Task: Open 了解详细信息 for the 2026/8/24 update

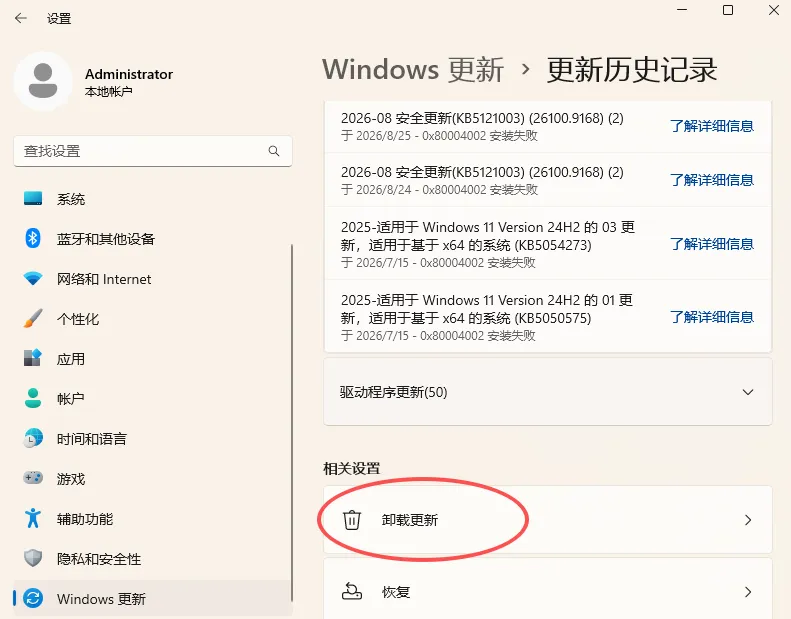Action: point(712,180)
